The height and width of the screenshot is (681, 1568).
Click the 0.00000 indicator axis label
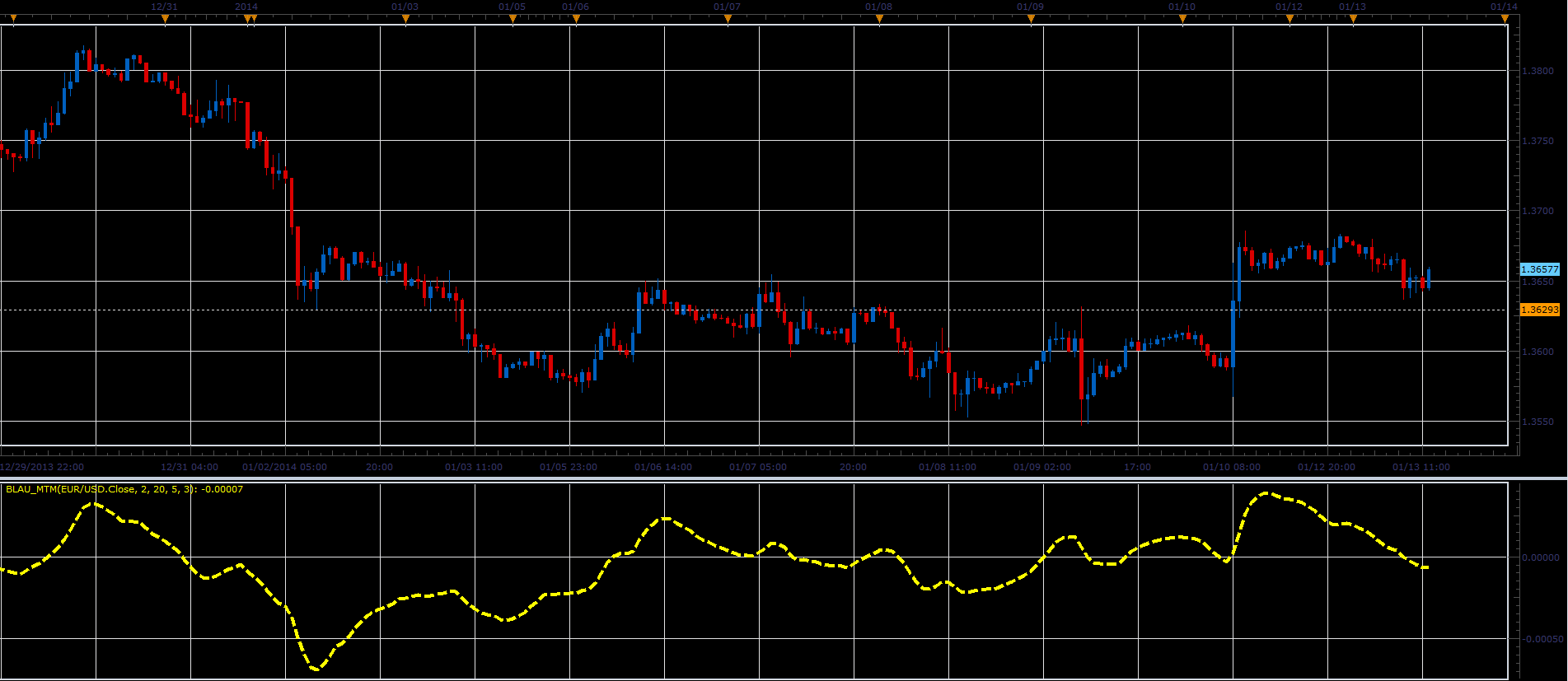[1540, 557]
